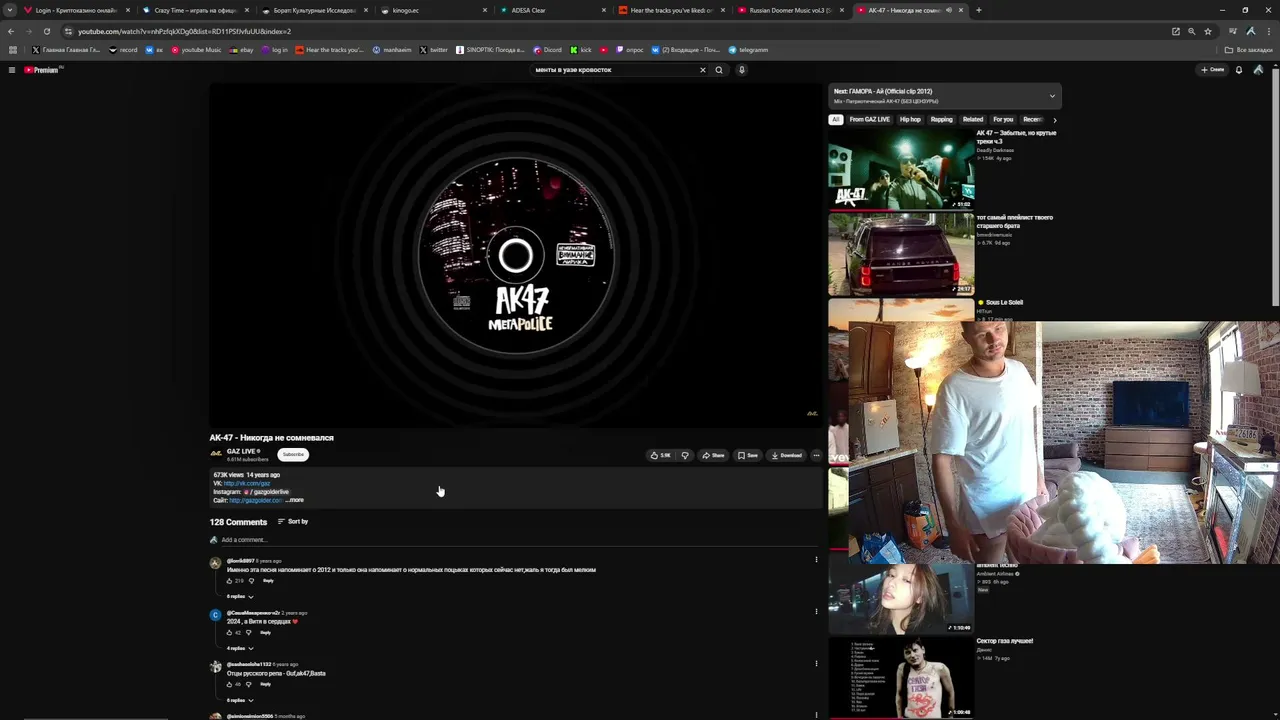1280x720 pixels.
Task: Open YouTube notifications bell
Action: pyautogui.click(x=1239, y=70)
